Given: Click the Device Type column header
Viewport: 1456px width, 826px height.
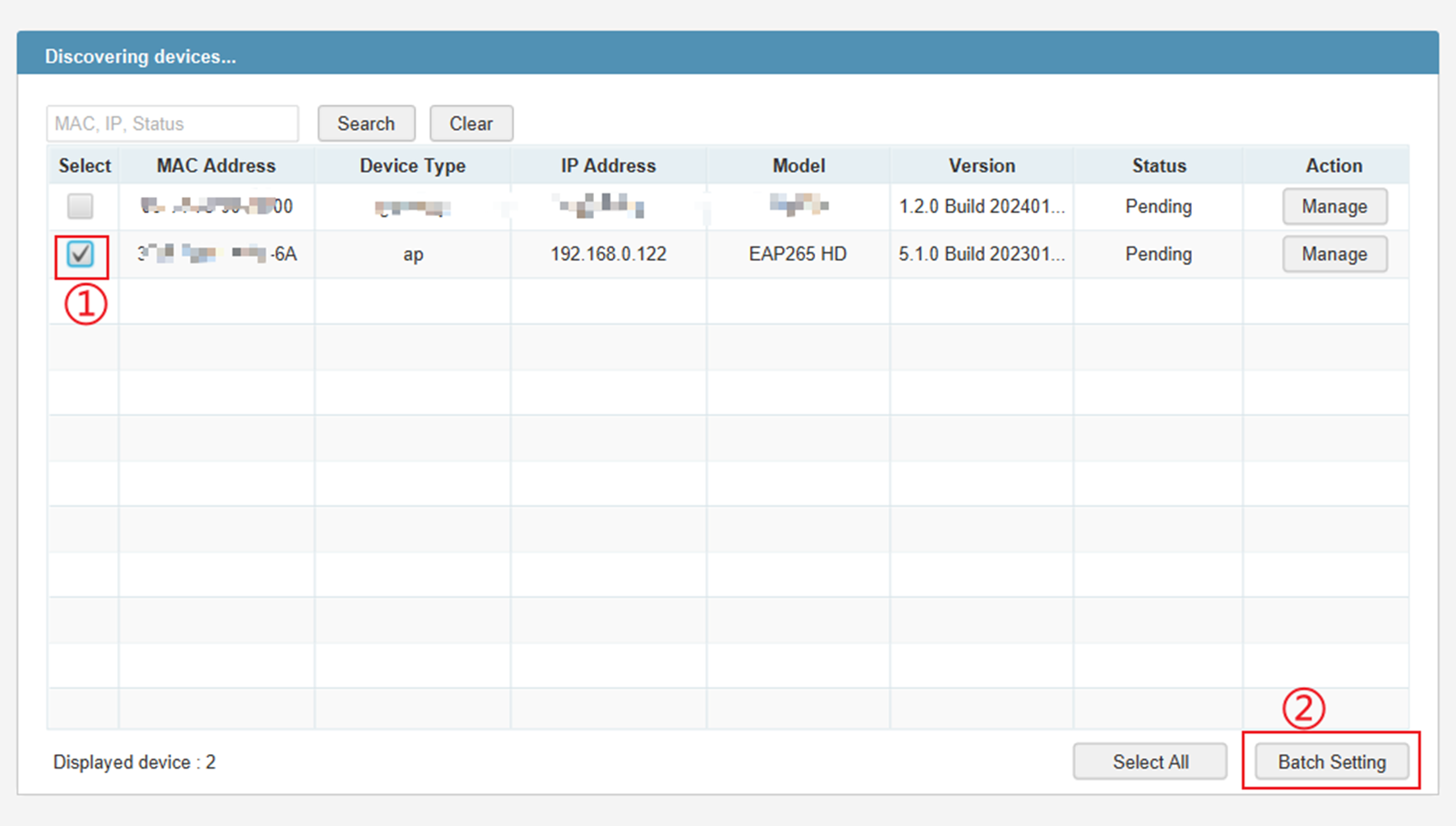Looking at the screenshot, I should [412, 165].
